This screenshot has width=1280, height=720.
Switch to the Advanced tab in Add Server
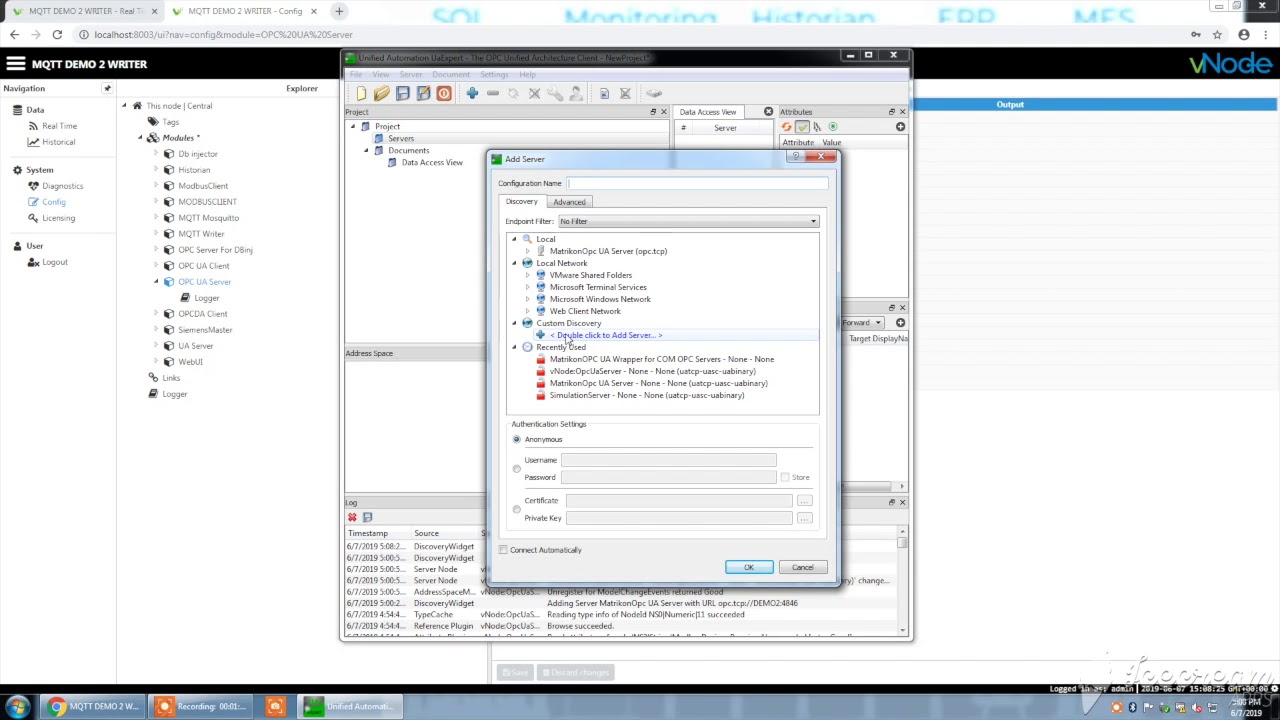tap(569, 202)
